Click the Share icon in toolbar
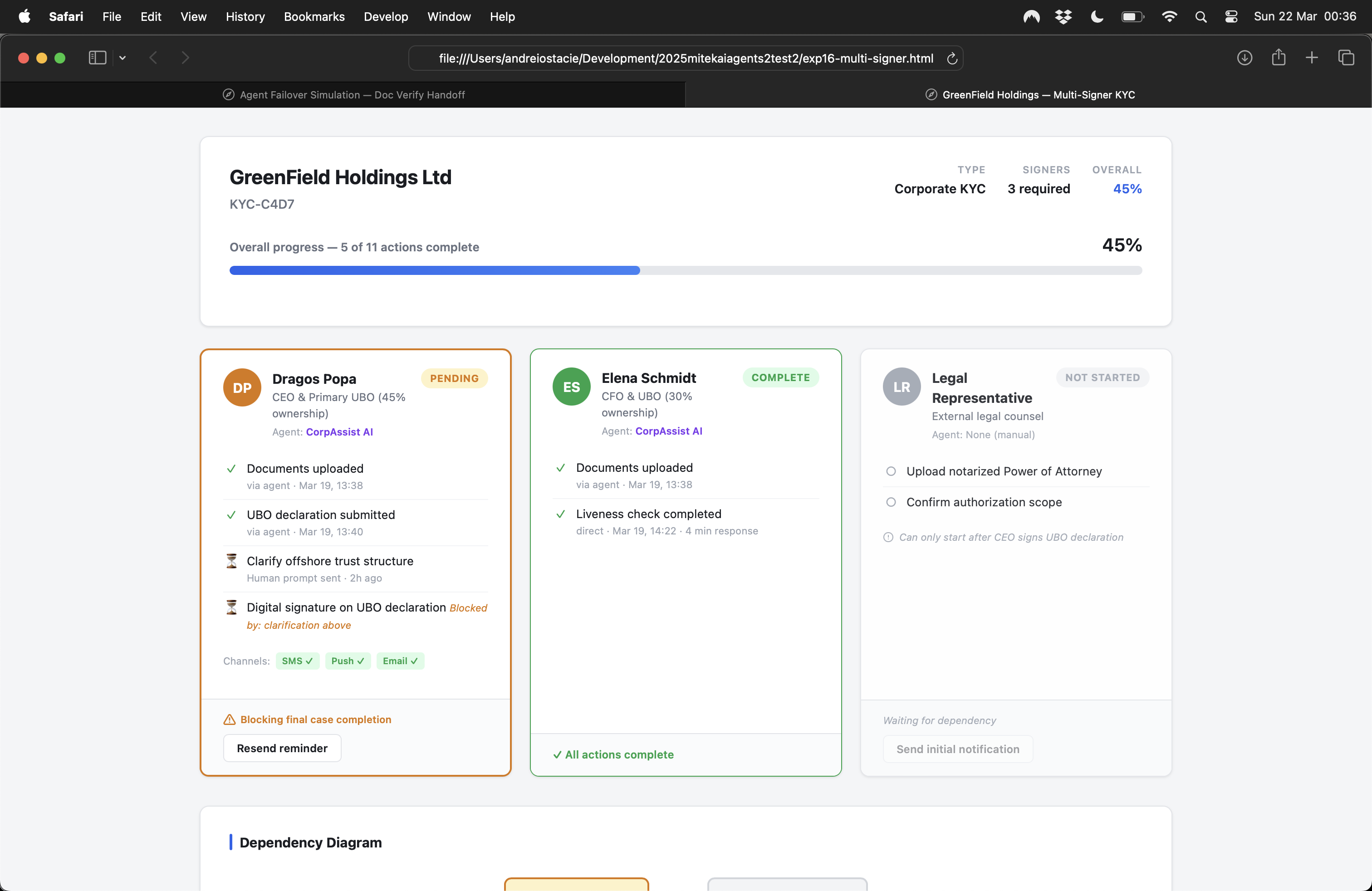The width and height of the screenshot is (1372, 891). 1278,58
